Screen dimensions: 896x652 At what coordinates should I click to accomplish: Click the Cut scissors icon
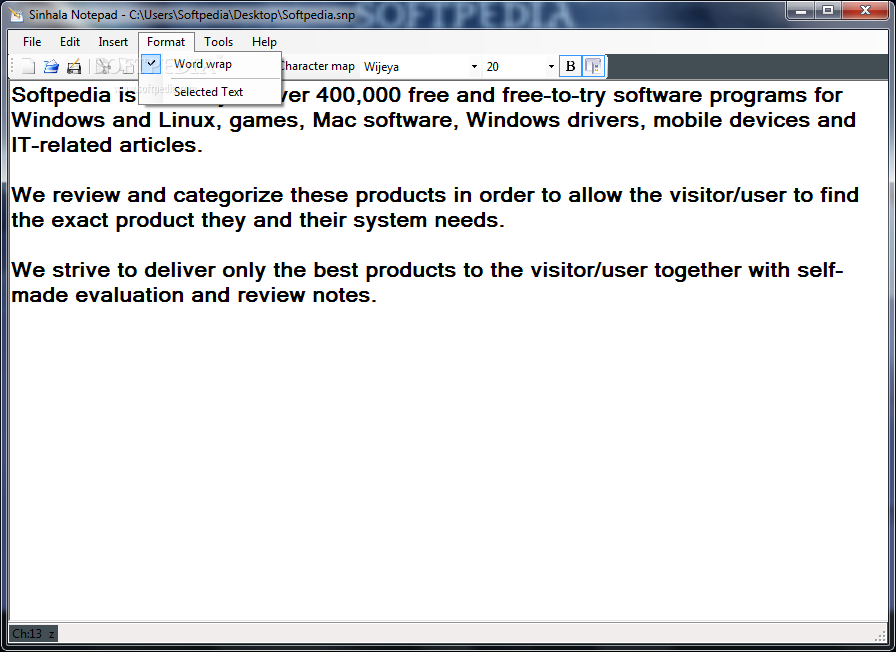pos(103,67)
